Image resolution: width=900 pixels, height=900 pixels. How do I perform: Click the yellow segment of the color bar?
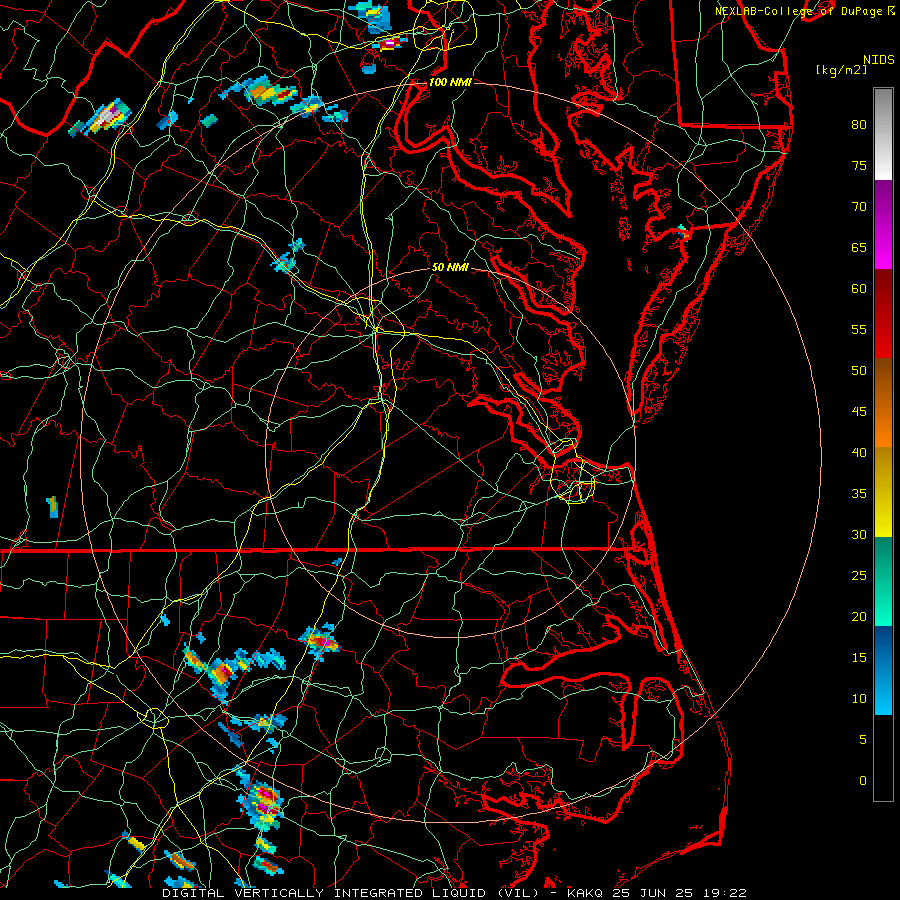point(883,492)
